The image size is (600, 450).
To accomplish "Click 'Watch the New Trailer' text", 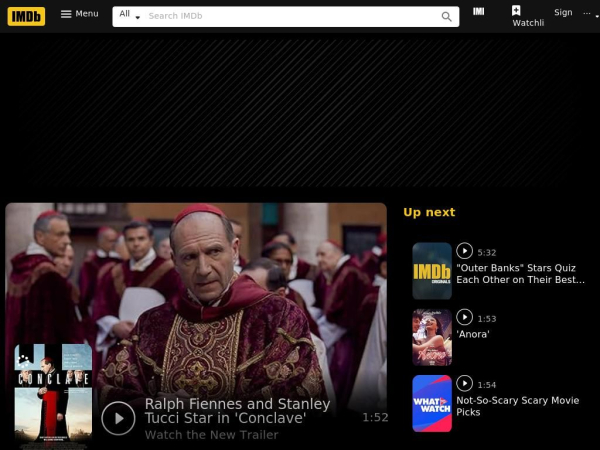I will click(211, 435).
